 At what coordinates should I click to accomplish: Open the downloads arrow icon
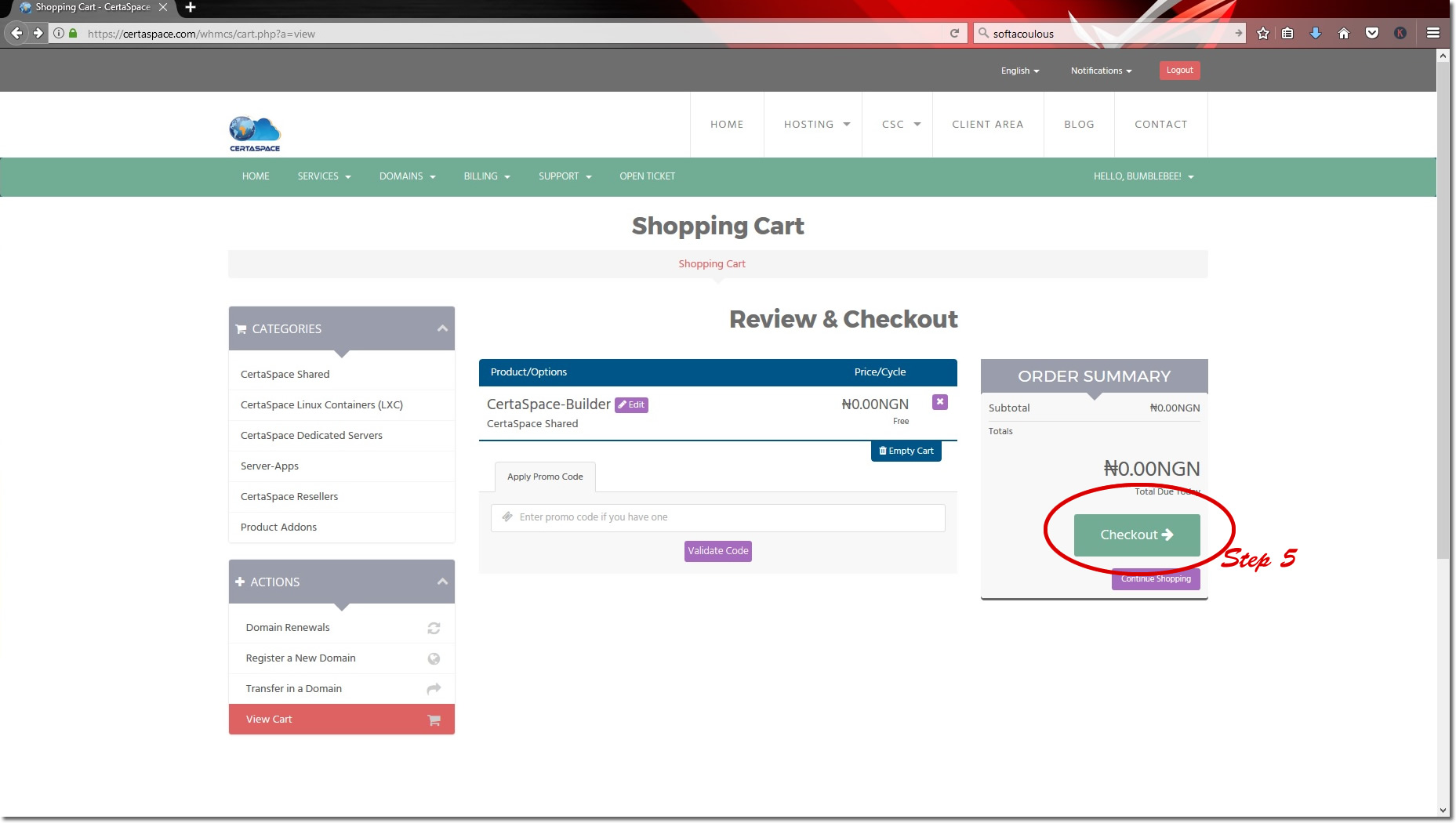click(x=1316, y=33)
